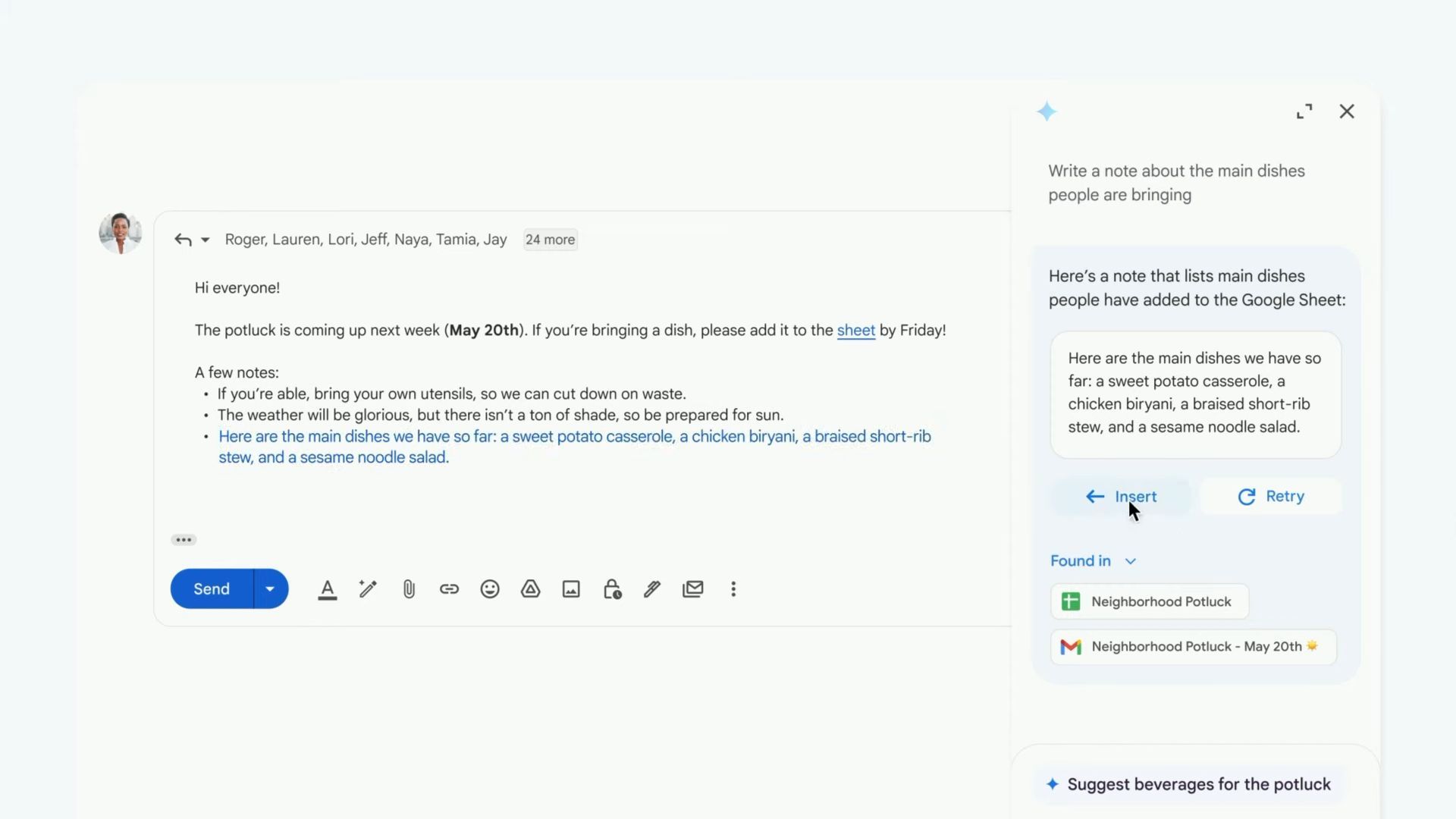1456x819 pixels.
Task: Insert the generated note into the email
Action: tap(1120, 497)
